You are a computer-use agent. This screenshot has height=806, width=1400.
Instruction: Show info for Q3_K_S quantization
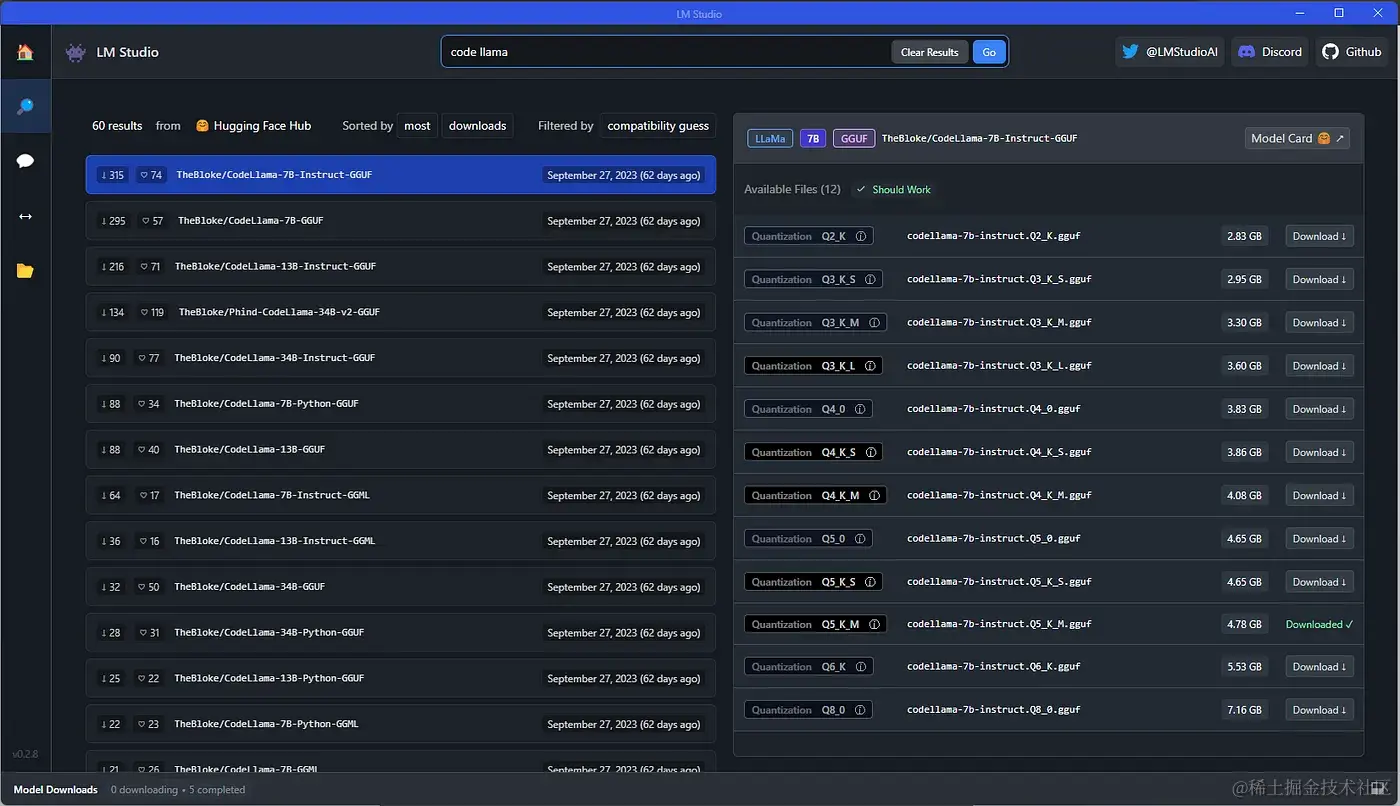[x=870, y=280]
